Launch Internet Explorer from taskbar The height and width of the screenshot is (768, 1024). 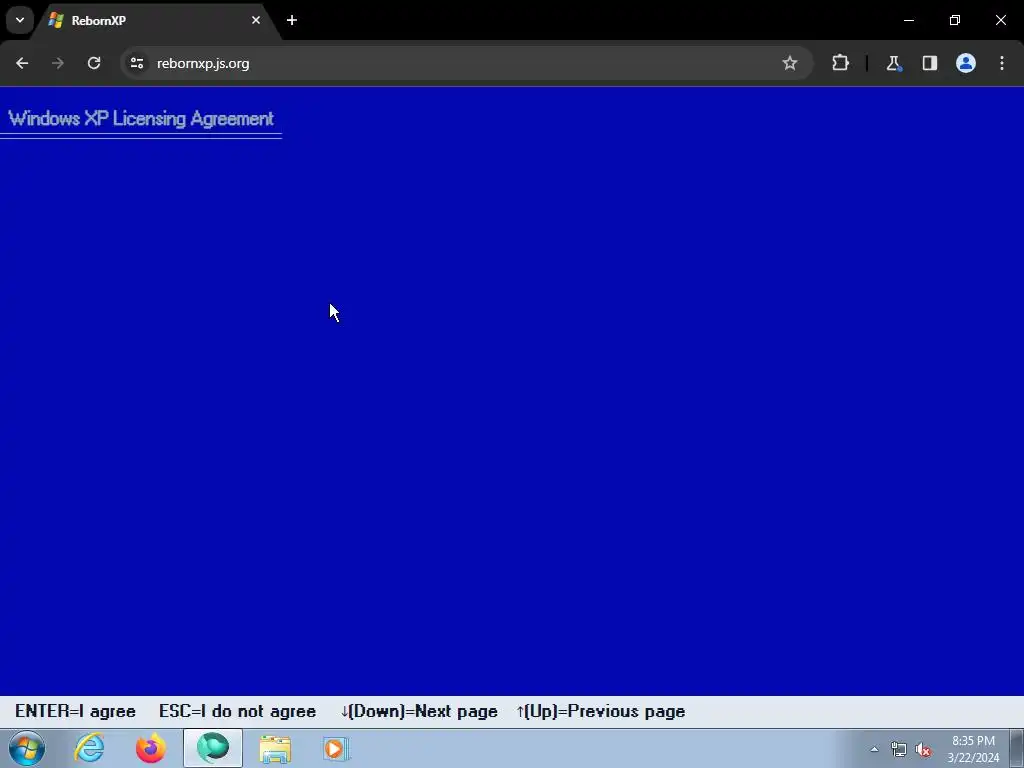89,748
